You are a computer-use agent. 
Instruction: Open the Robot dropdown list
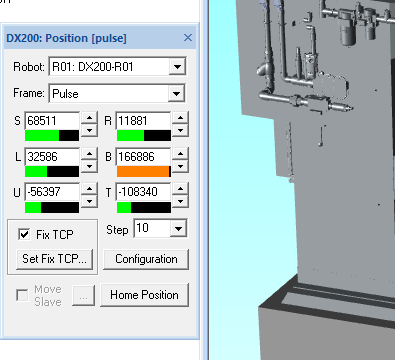(177, 67)
